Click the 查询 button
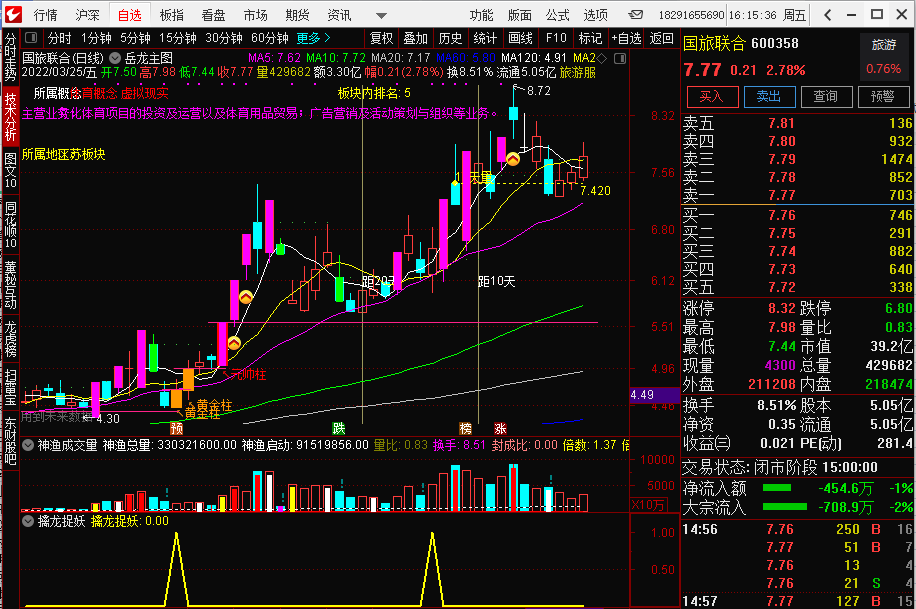The image size is (916, 609). pos(826,97)
